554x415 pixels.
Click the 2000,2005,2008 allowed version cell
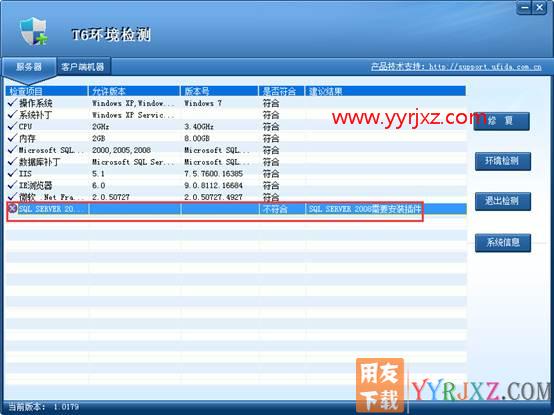coord(122,150)
